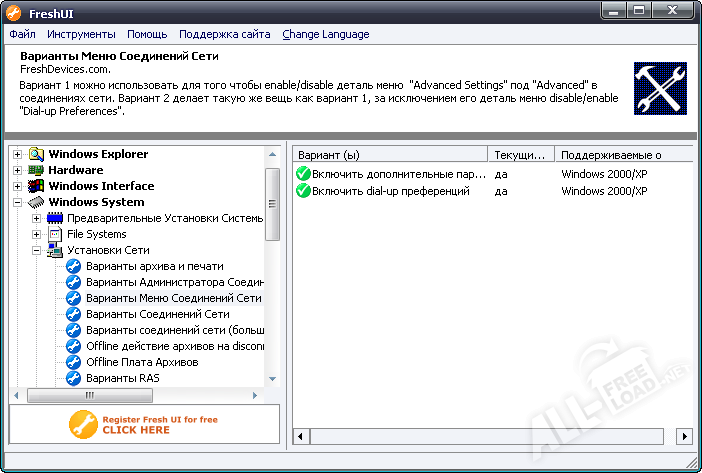Collapse the Windows System tree node
Screen dimensions: 702x473
click(17, 202)
